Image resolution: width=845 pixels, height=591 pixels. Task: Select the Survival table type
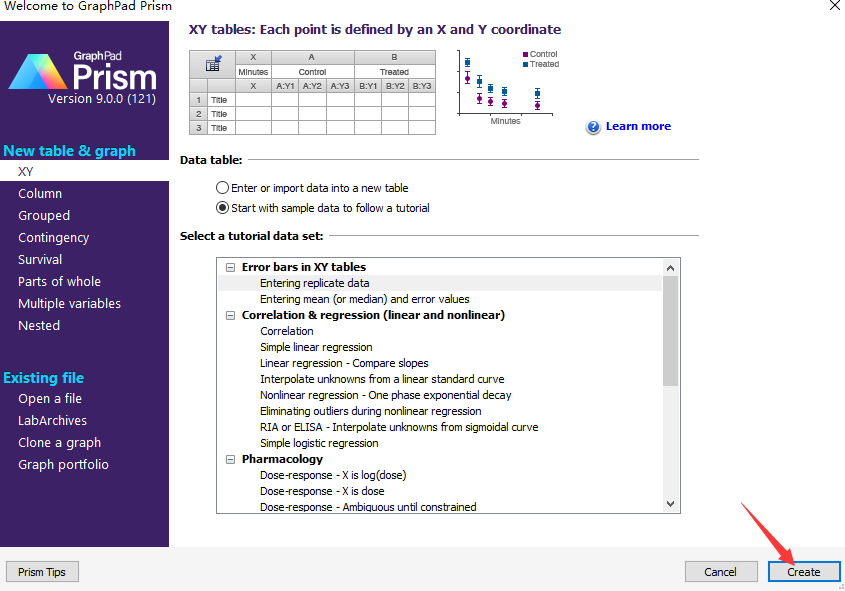tap(40, 260)
